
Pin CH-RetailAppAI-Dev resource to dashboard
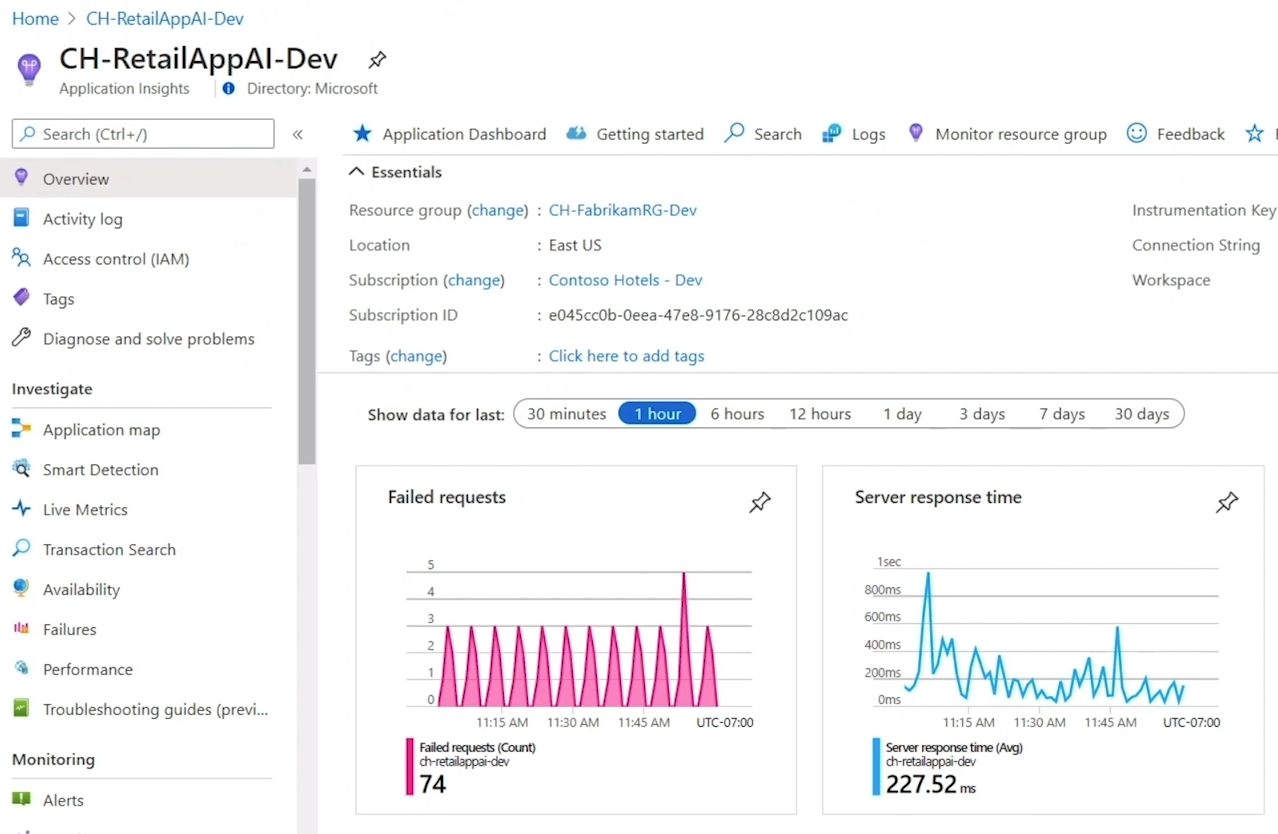coord(377,59)
